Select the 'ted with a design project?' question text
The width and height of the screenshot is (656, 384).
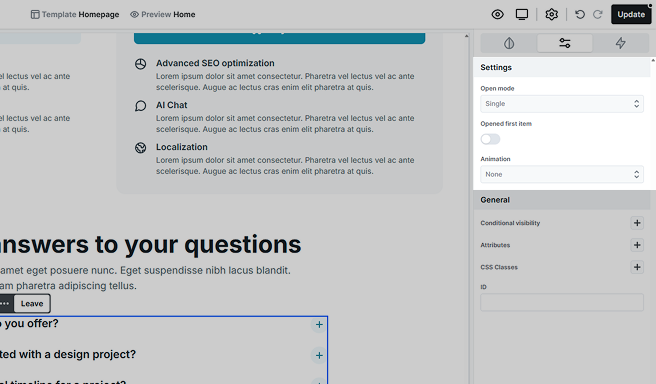click(68, 354)
